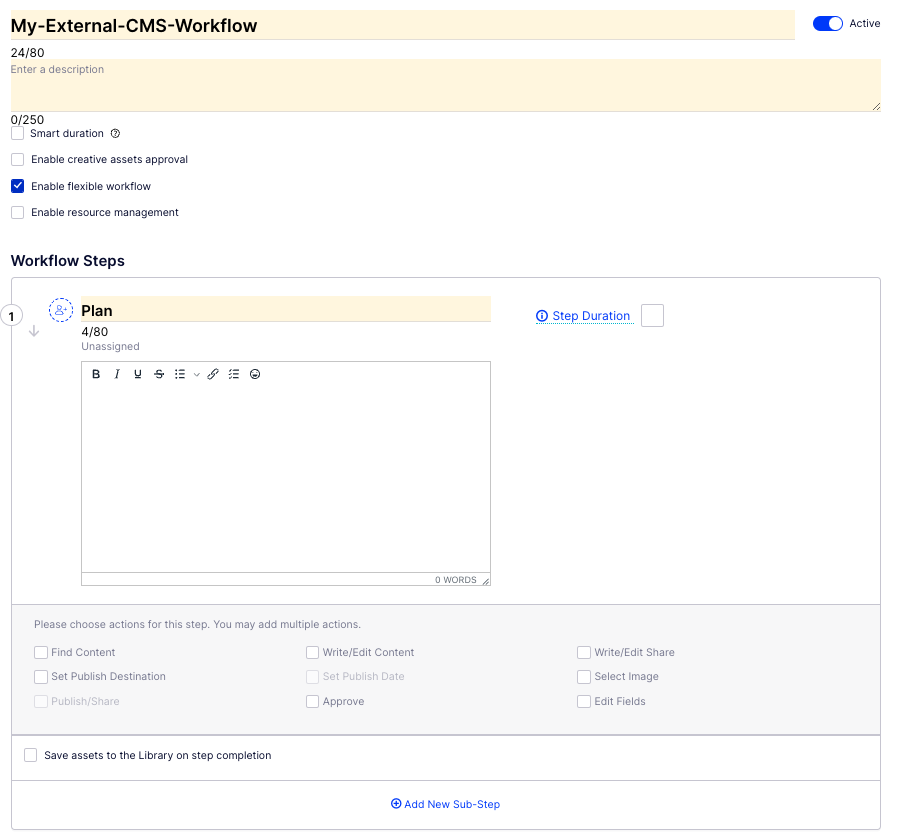Click the Step Duration link

tap(591, 316)
